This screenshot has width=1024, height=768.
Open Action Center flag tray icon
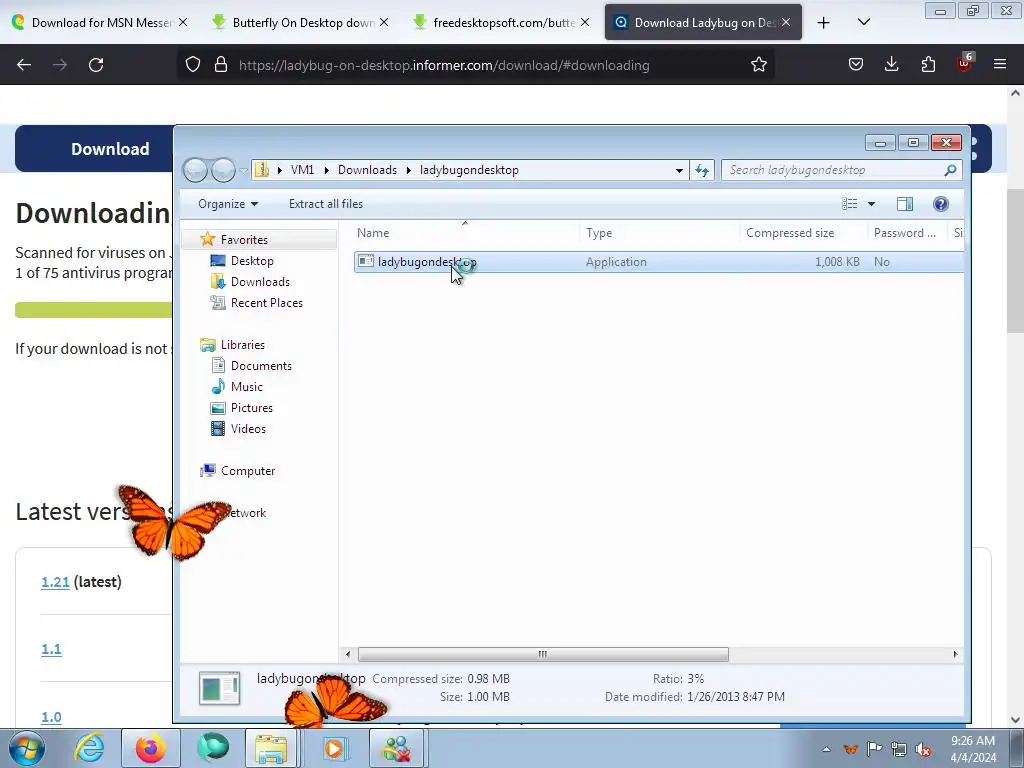tap(874, 749)
